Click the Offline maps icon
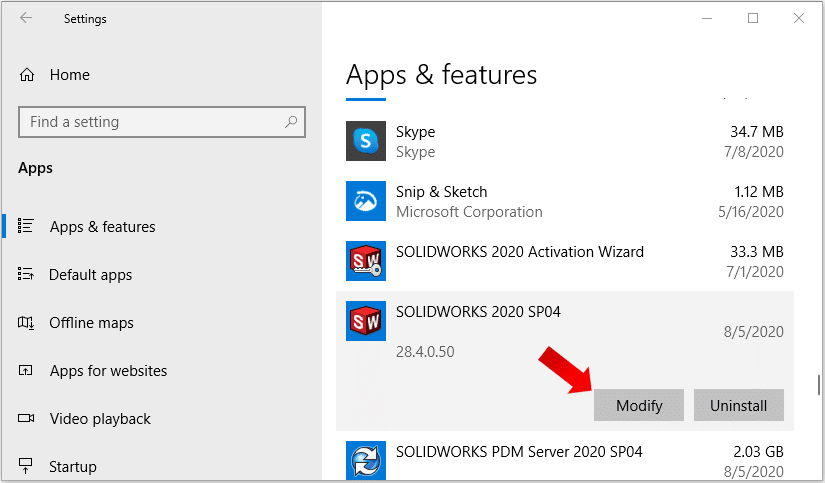Image resolution: width=825 pixels, height=483 pixels. pyautogui.click(x=26, y=322)
